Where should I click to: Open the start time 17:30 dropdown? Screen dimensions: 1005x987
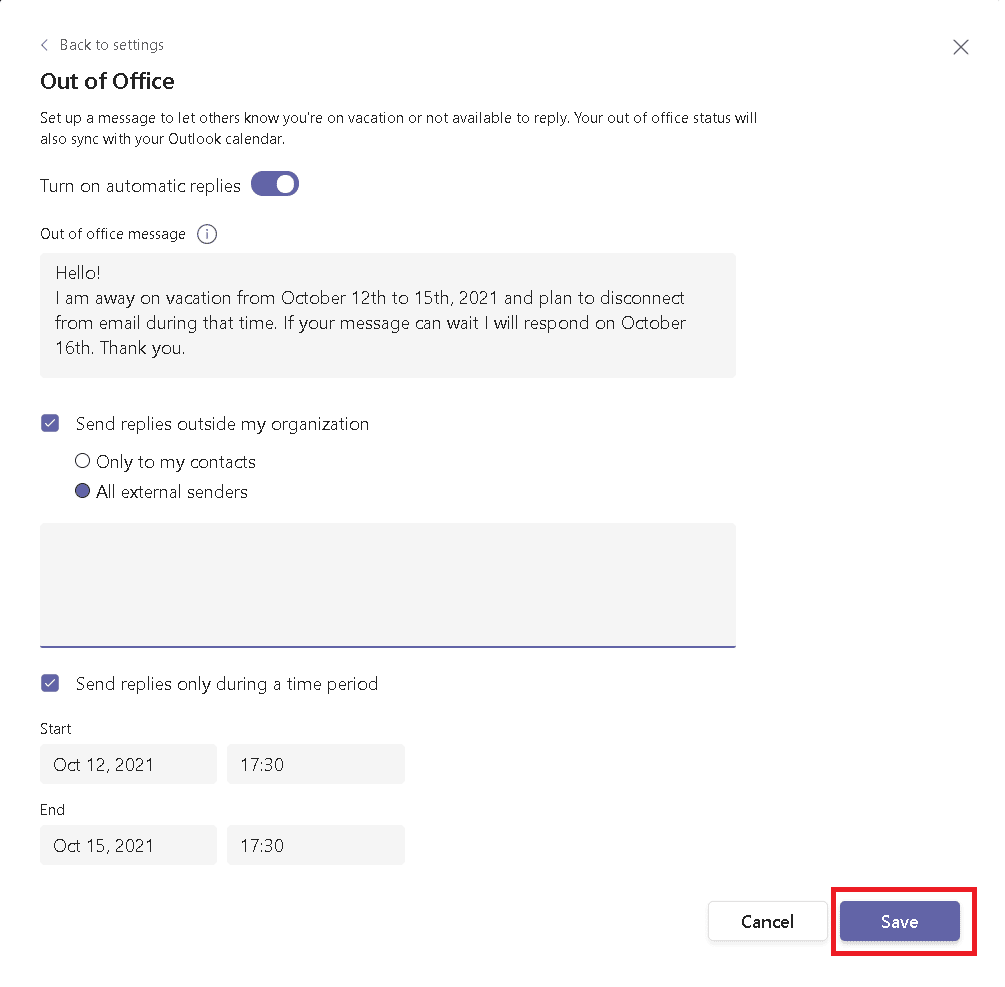(x=316, y=764)
